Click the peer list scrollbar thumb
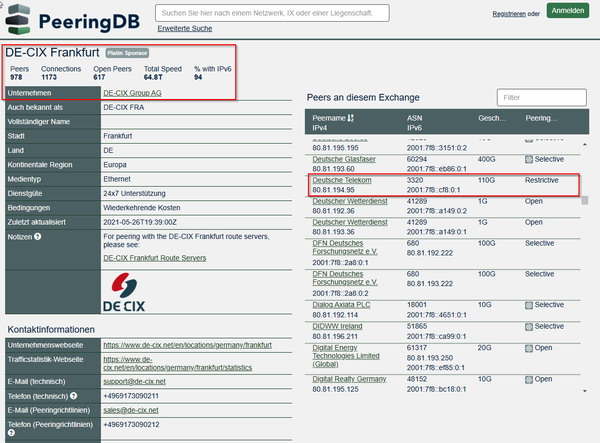The height and width of the screenshot is (443, 600). pyautogui.click(x=585, y=200)
